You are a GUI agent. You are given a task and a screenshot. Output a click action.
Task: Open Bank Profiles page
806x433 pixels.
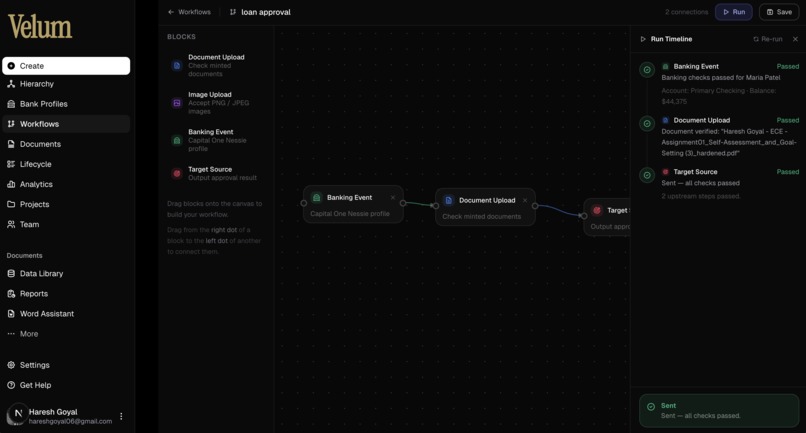coord(66,104)
